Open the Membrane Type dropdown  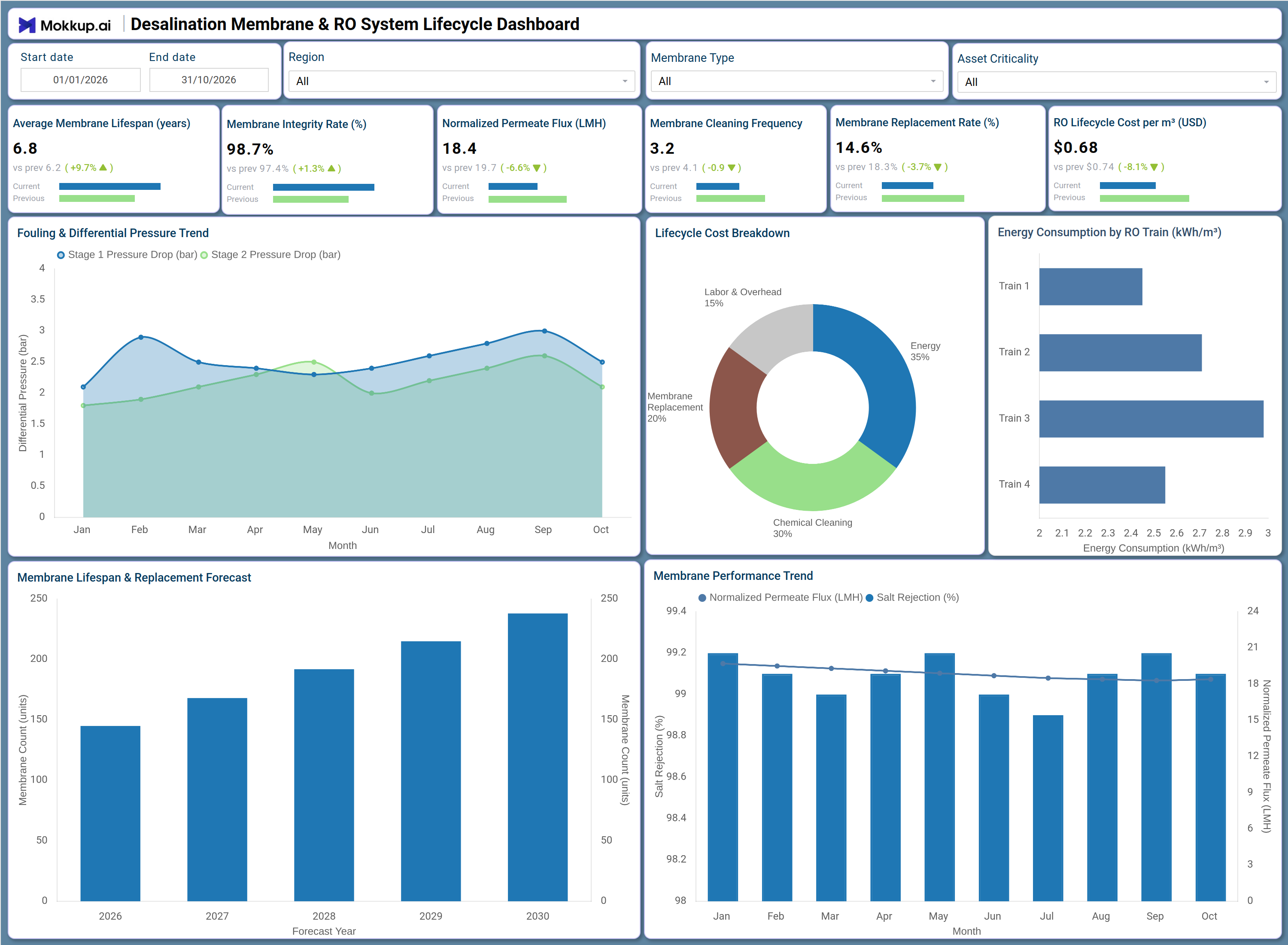[x=796, y=81]
